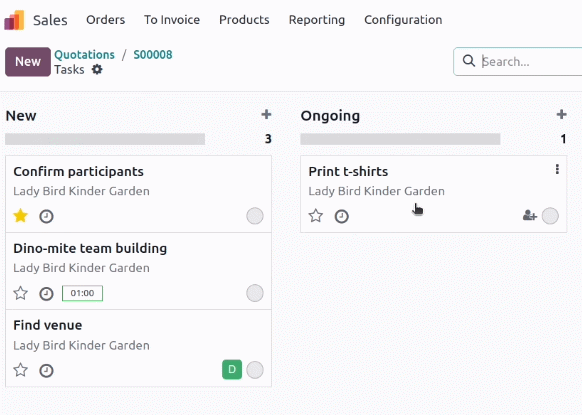Viewport: 582px width, 415px height.
Task: Open the three-dot menu on Print t-shirts
Action: (x=557, y=169)
